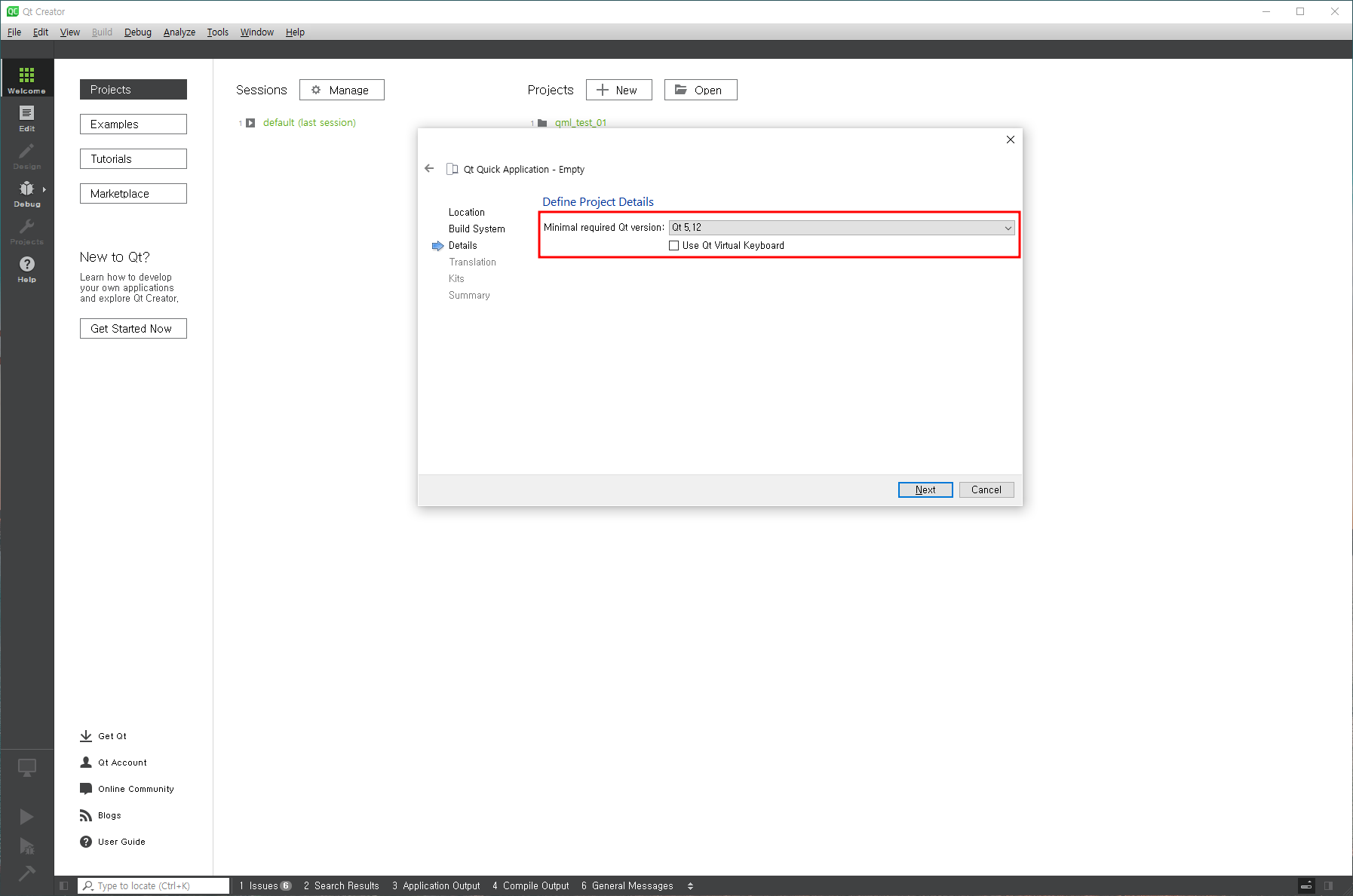Click the Build hammer icon

pos(26,873)
